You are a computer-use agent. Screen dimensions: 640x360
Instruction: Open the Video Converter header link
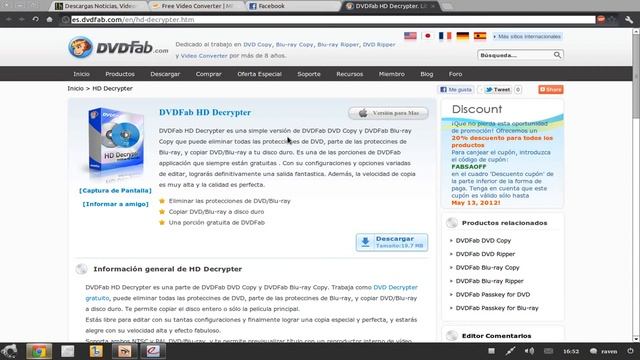point(204,56)
